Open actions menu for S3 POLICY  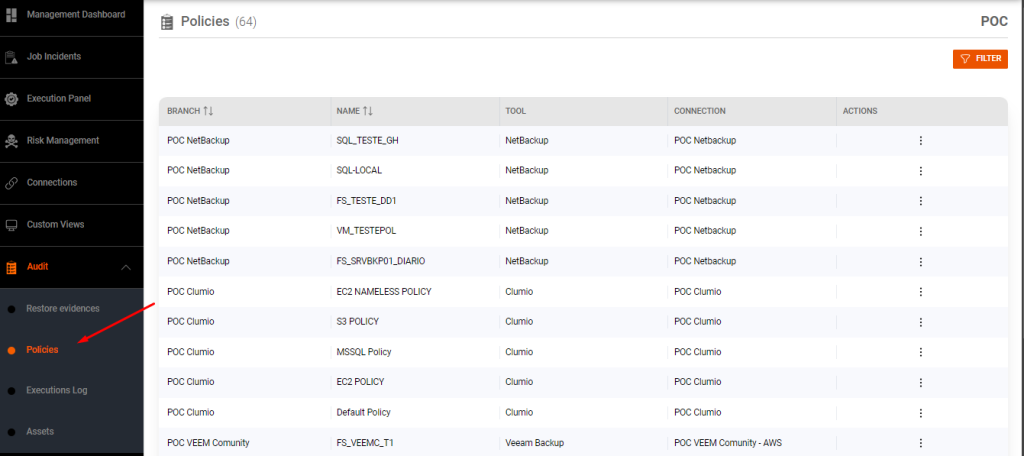(x=921, y=322)
